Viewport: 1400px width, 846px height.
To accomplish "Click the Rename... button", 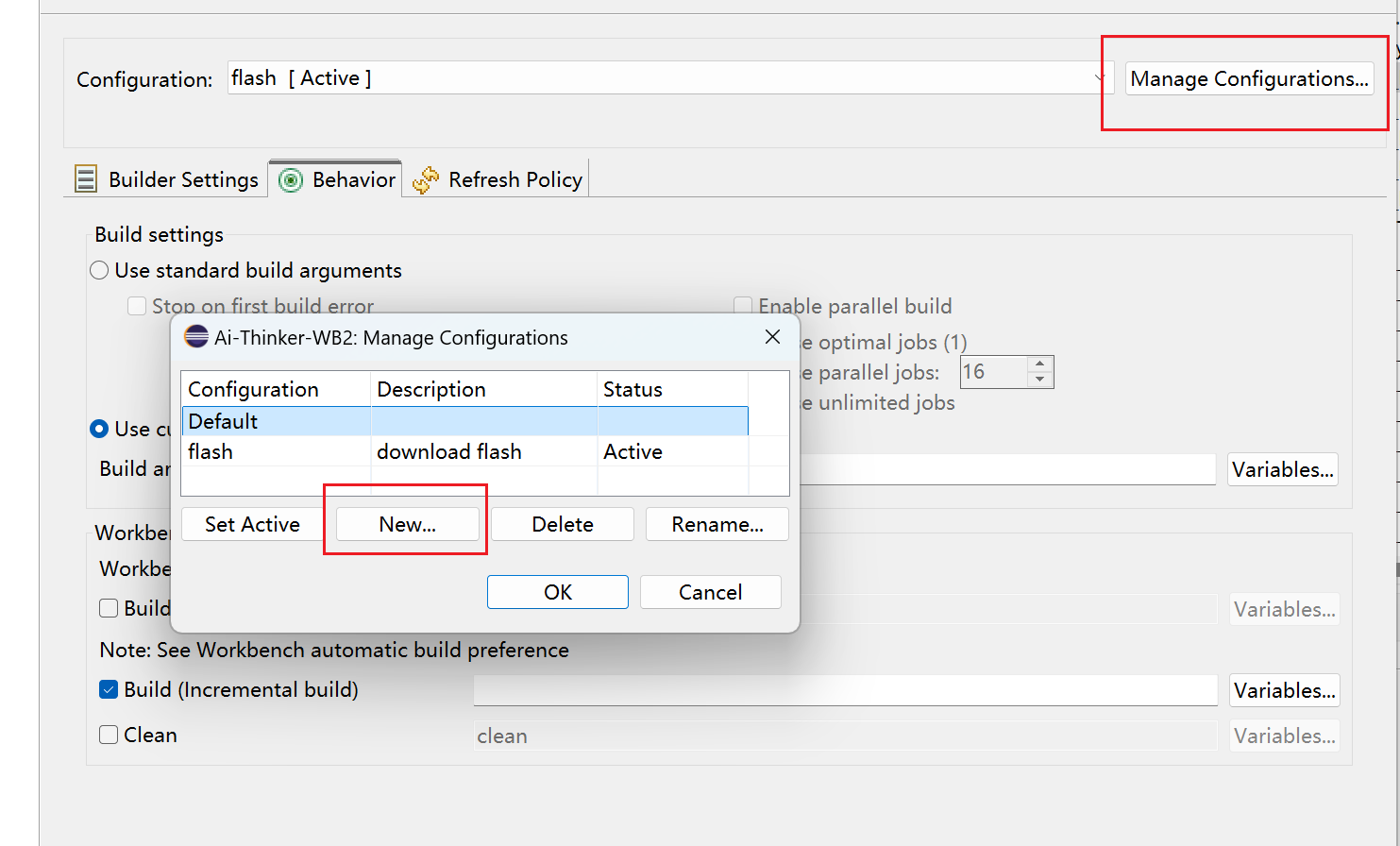I will pos(717,524).
